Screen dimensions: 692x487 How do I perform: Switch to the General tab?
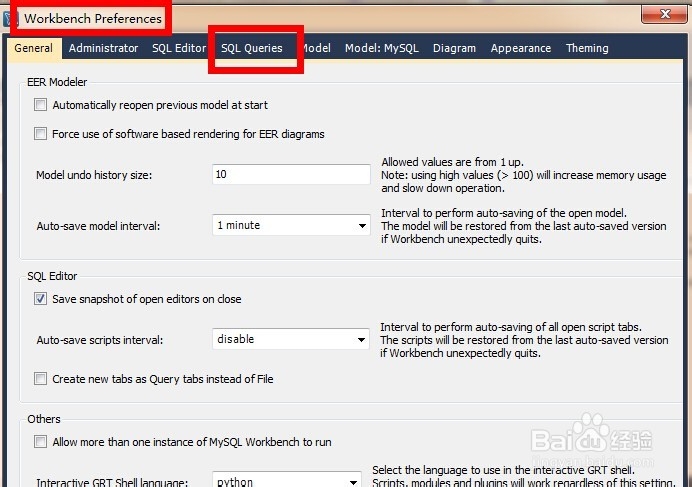(x=34, y=48)
